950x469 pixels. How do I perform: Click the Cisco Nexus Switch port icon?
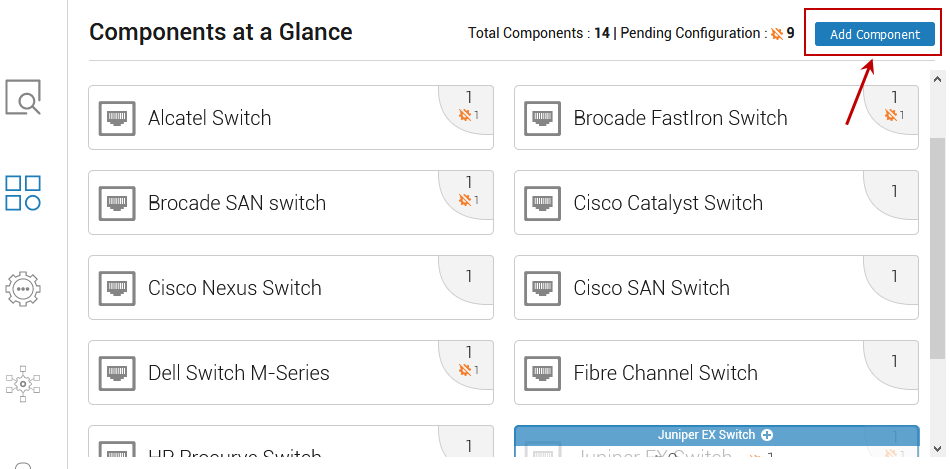(x=117, y=287)
